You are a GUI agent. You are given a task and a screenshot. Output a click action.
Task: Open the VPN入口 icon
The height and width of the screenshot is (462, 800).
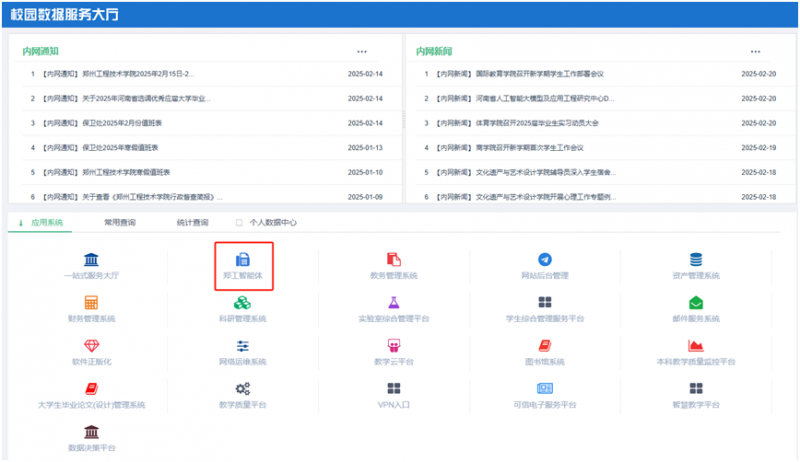pos(393,389)
